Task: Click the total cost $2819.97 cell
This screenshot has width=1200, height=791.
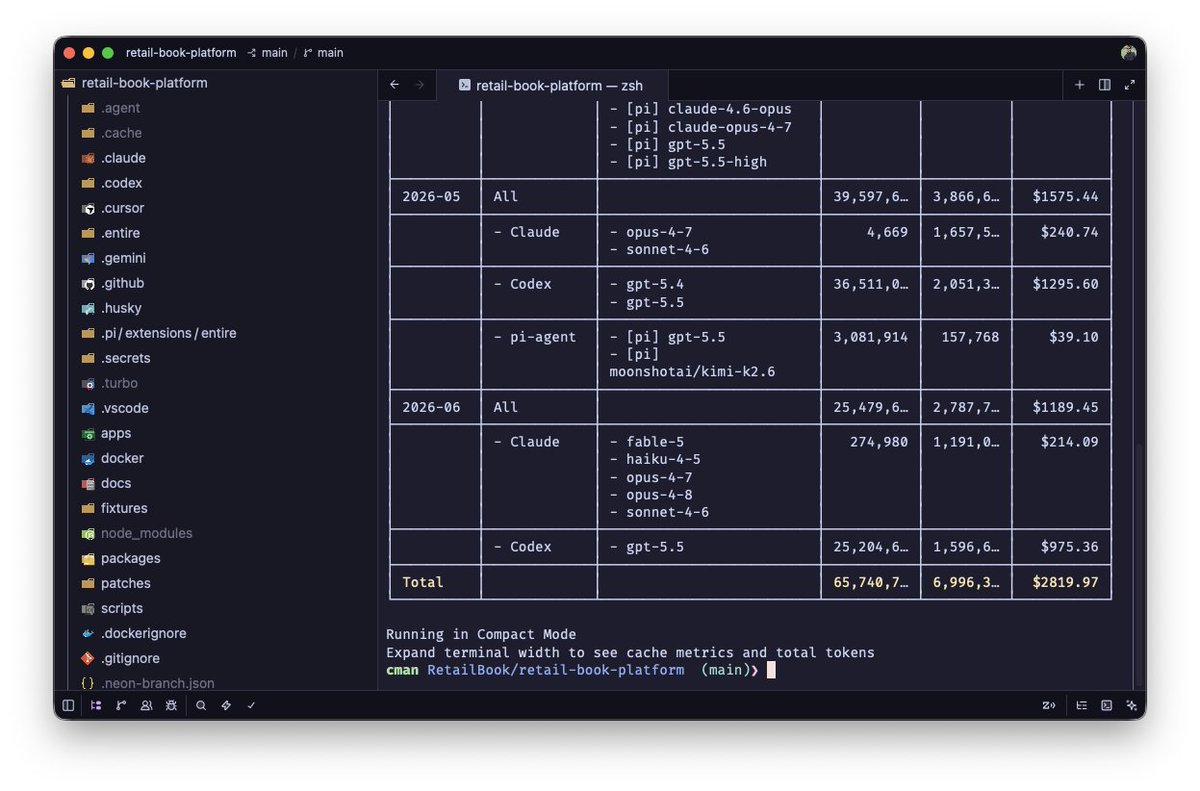Action: [1065, 582]
